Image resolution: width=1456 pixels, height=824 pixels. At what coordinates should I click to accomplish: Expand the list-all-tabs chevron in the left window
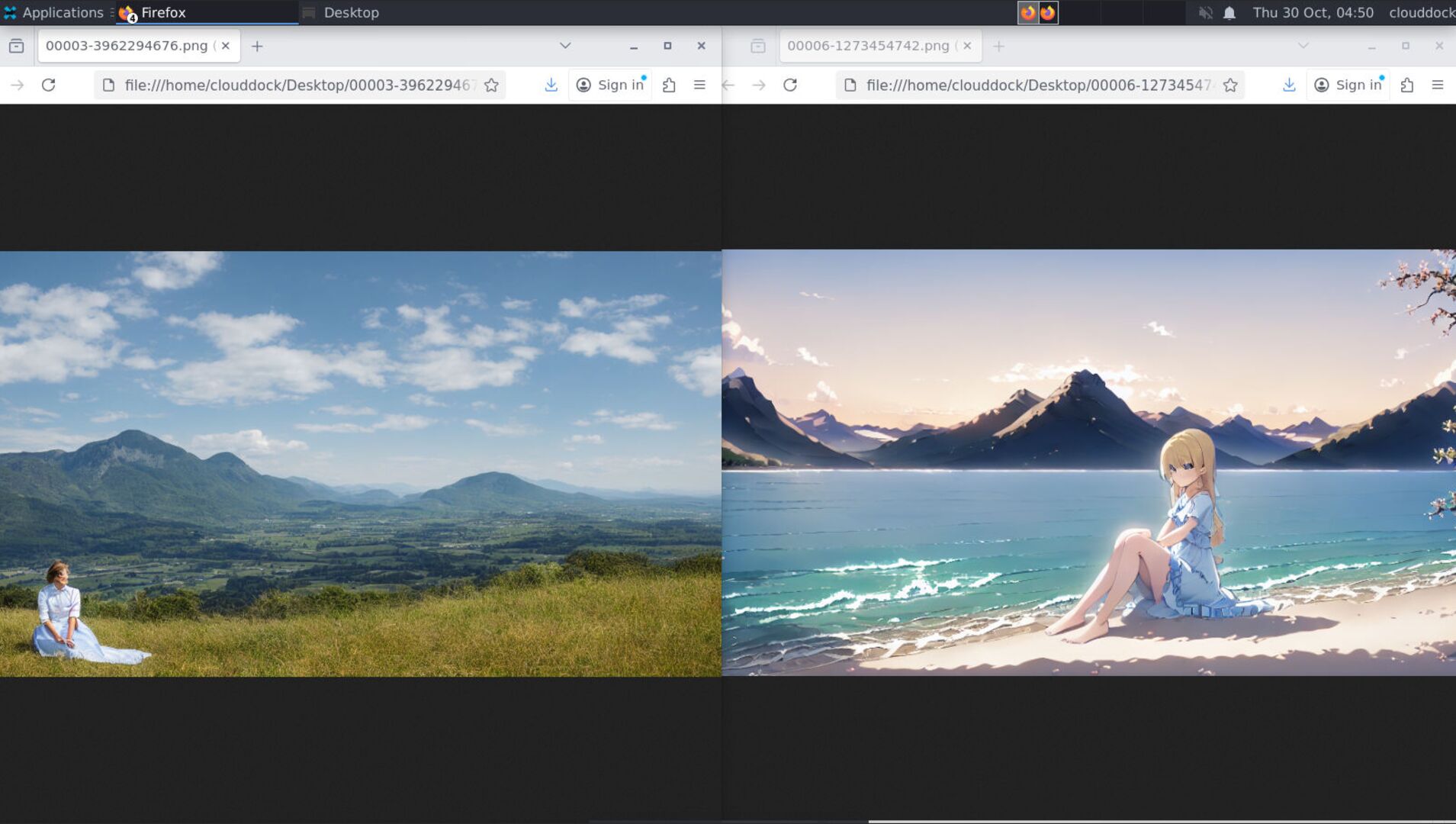pyautogui.click(x=565, y=46)
